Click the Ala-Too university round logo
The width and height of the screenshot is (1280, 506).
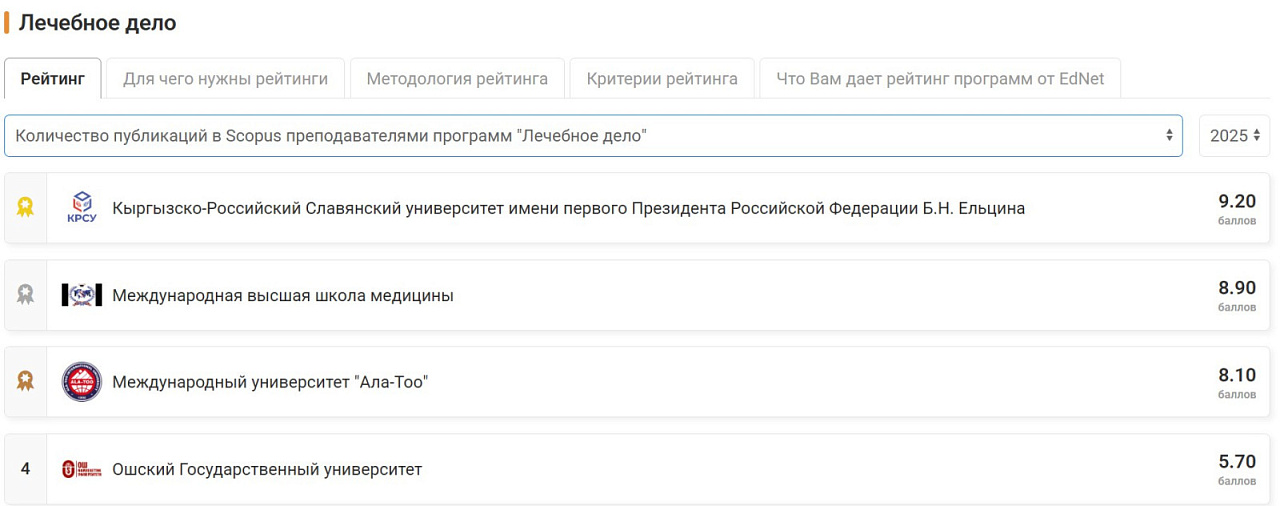[82, 382]
